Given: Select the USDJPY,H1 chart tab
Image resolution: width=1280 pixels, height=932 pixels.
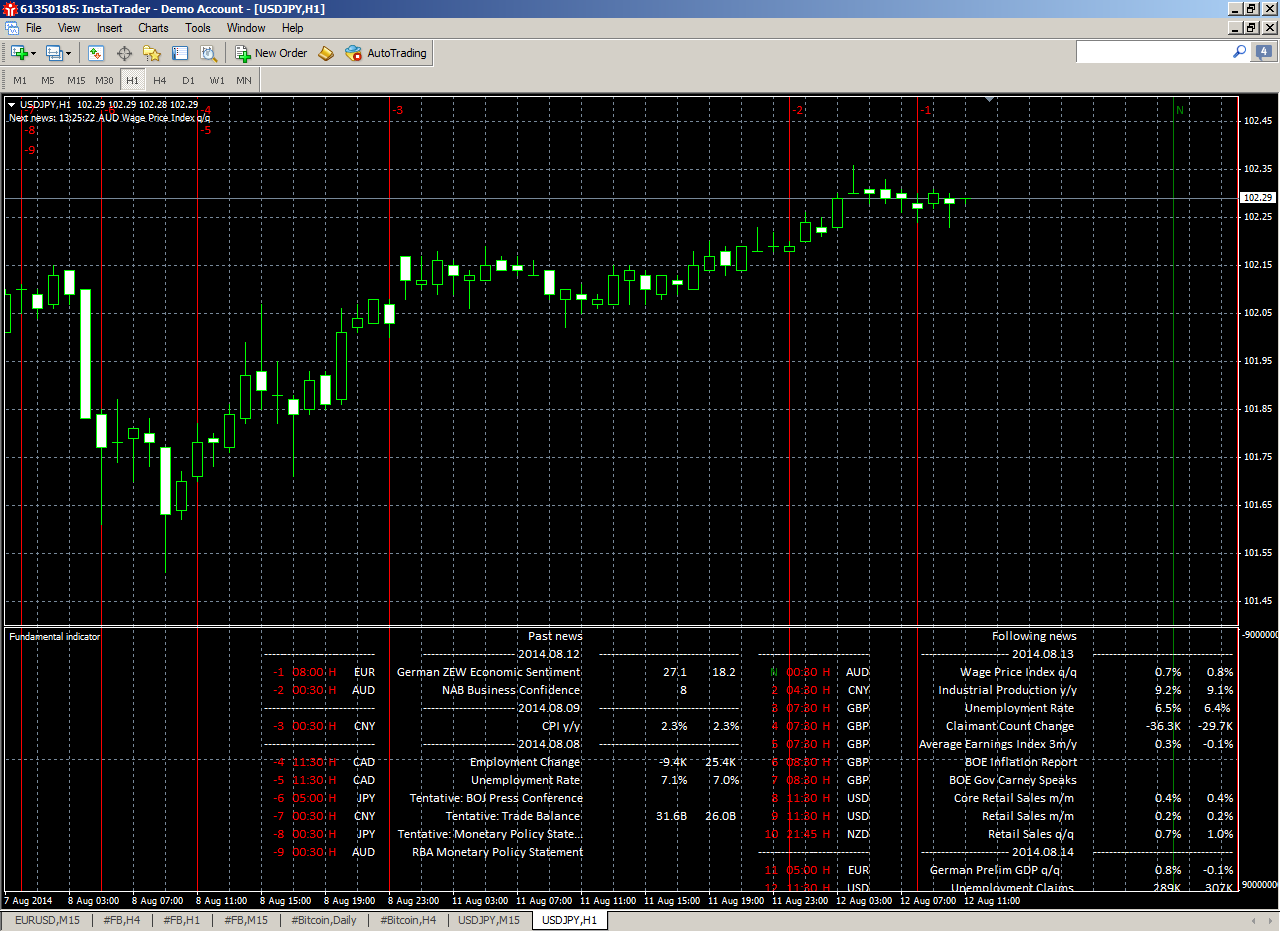Looking at the screenshot, I should (569, 920).
